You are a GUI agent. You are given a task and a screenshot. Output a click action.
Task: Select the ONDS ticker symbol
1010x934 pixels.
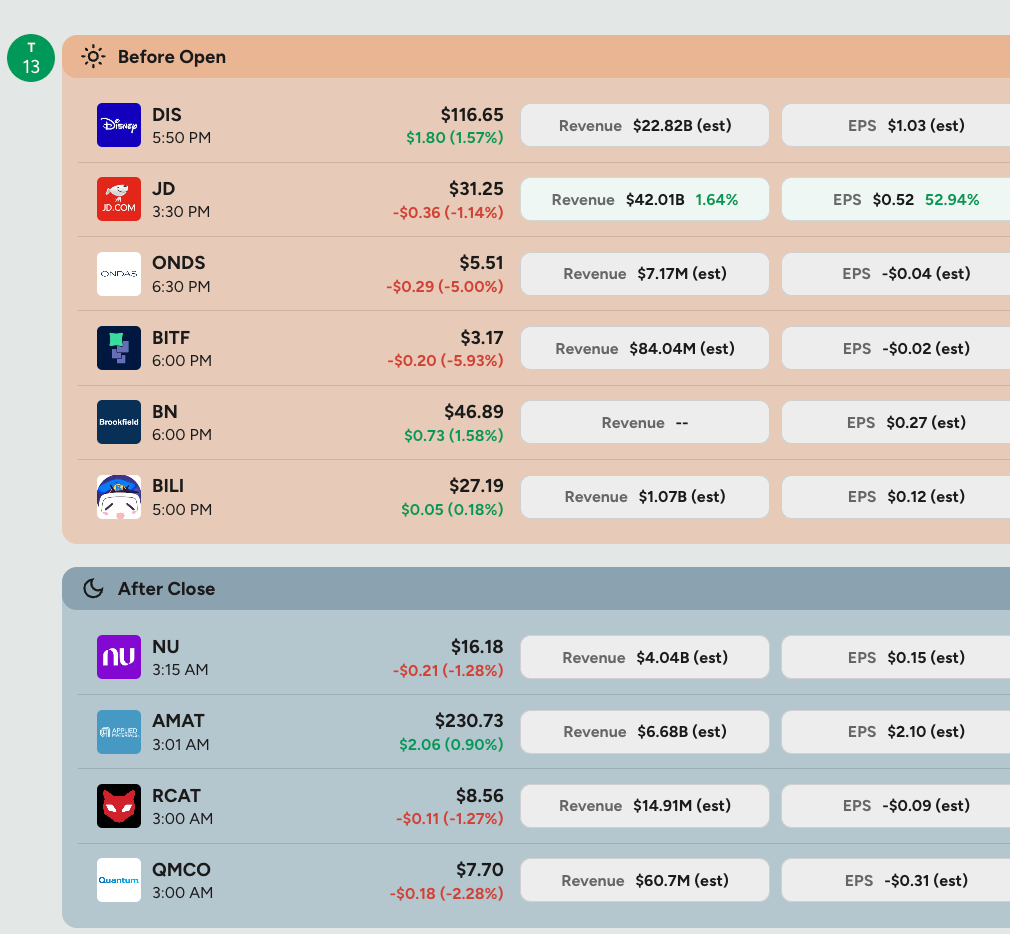(178, 263)
